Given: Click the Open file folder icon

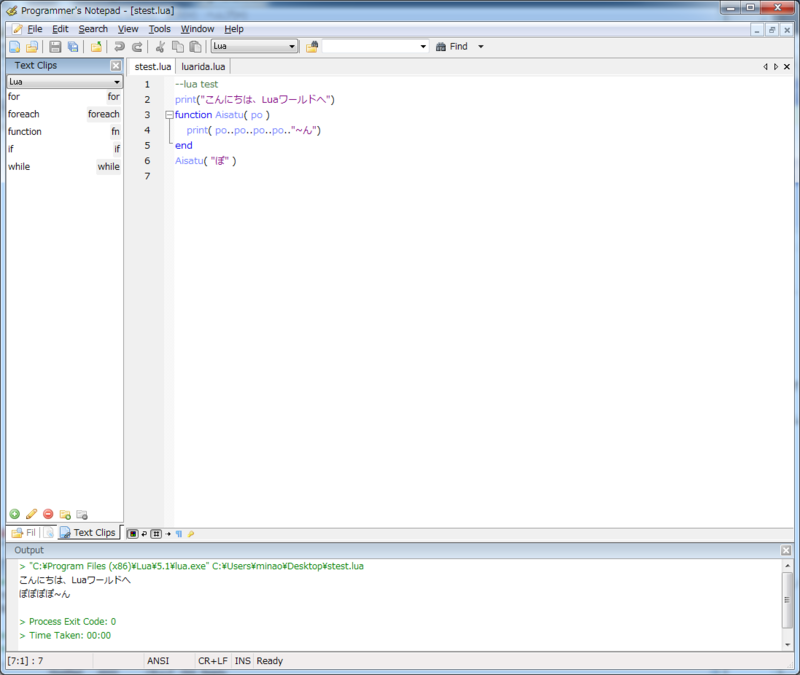Looking at the screenshot, I should tap(32, 47).
